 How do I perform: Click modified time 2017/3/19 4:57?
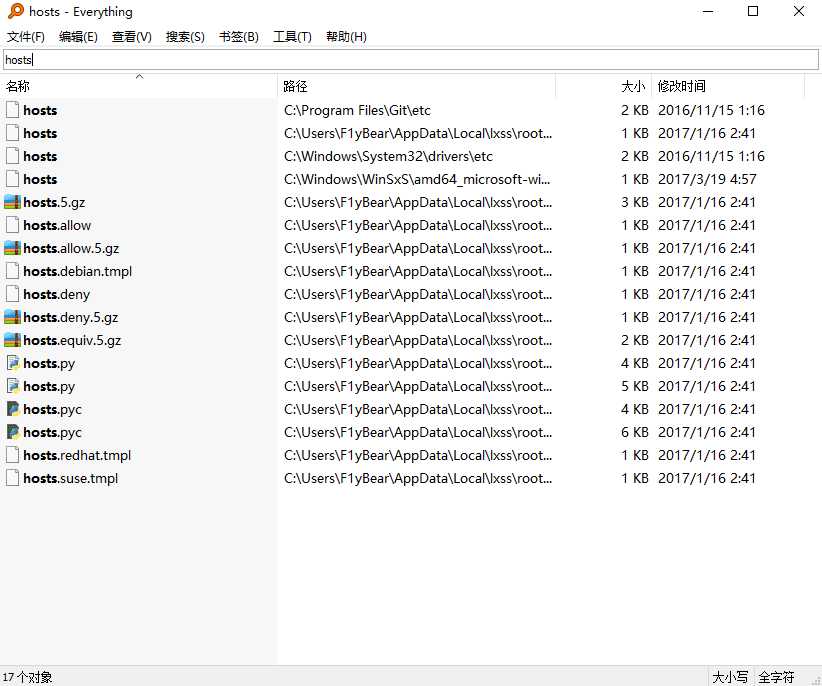(x=707, y=179)
